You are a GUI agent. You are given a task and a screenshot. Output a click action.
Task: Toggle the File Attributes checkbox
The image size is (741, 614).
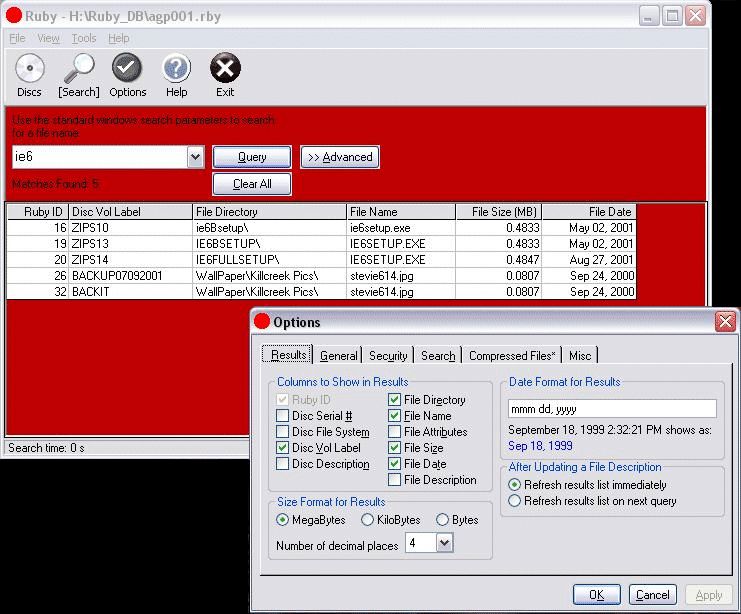(x=395, y=432)
